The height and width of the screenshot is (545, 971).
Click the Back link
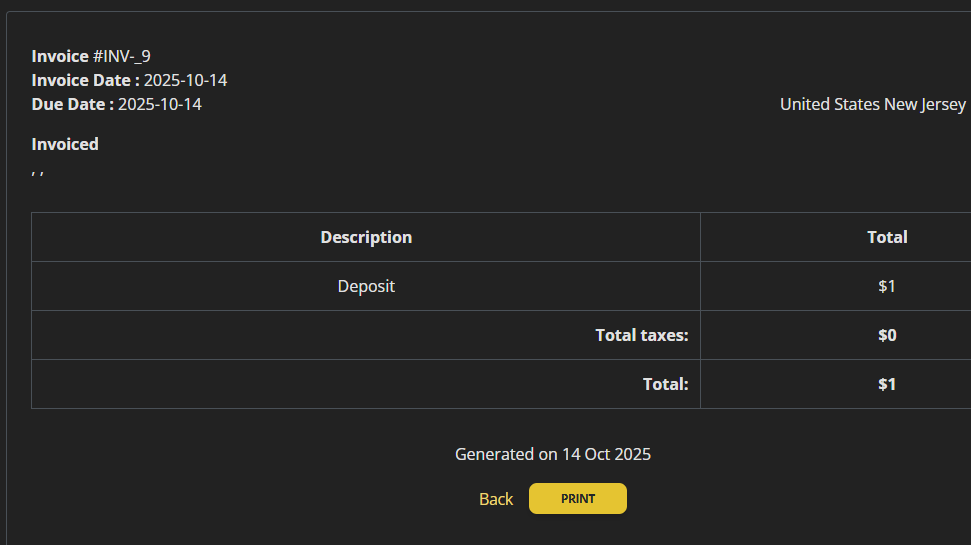click(495, 499)
